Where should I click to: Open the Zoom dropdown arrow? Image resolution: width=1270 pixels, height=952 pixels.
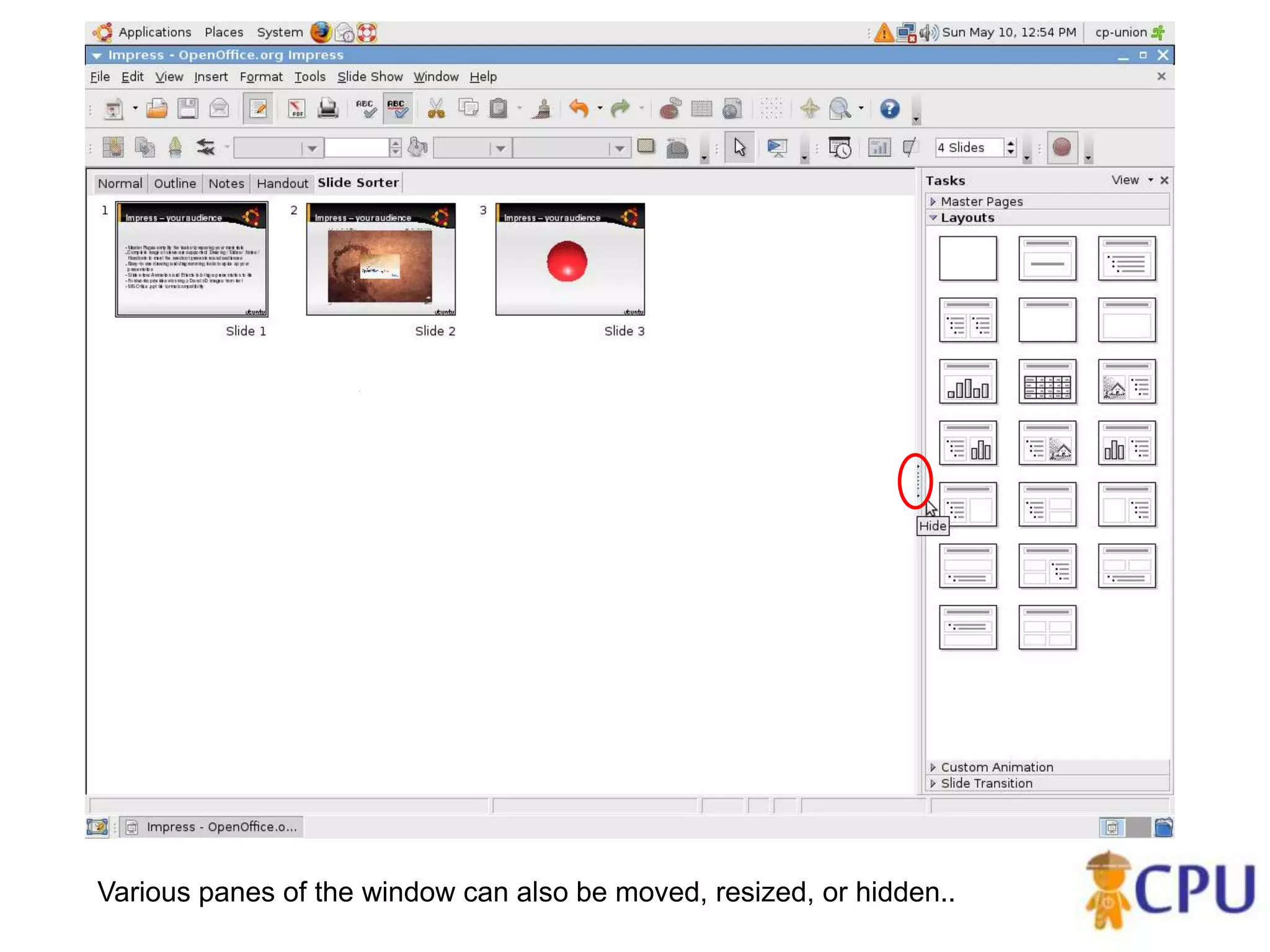[861, 109]
